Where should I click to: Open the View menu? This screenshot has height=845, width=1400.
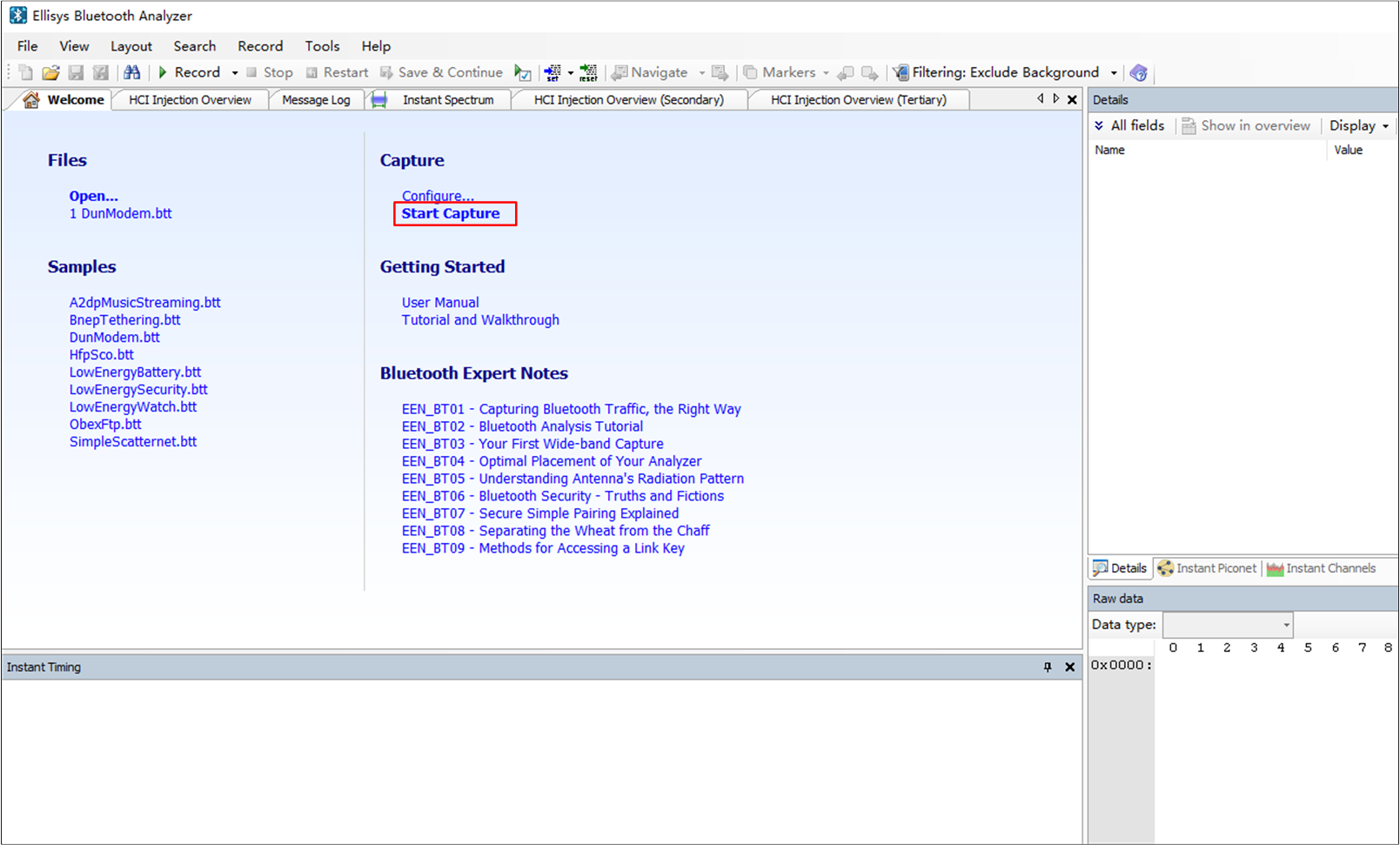click(74, 46)
